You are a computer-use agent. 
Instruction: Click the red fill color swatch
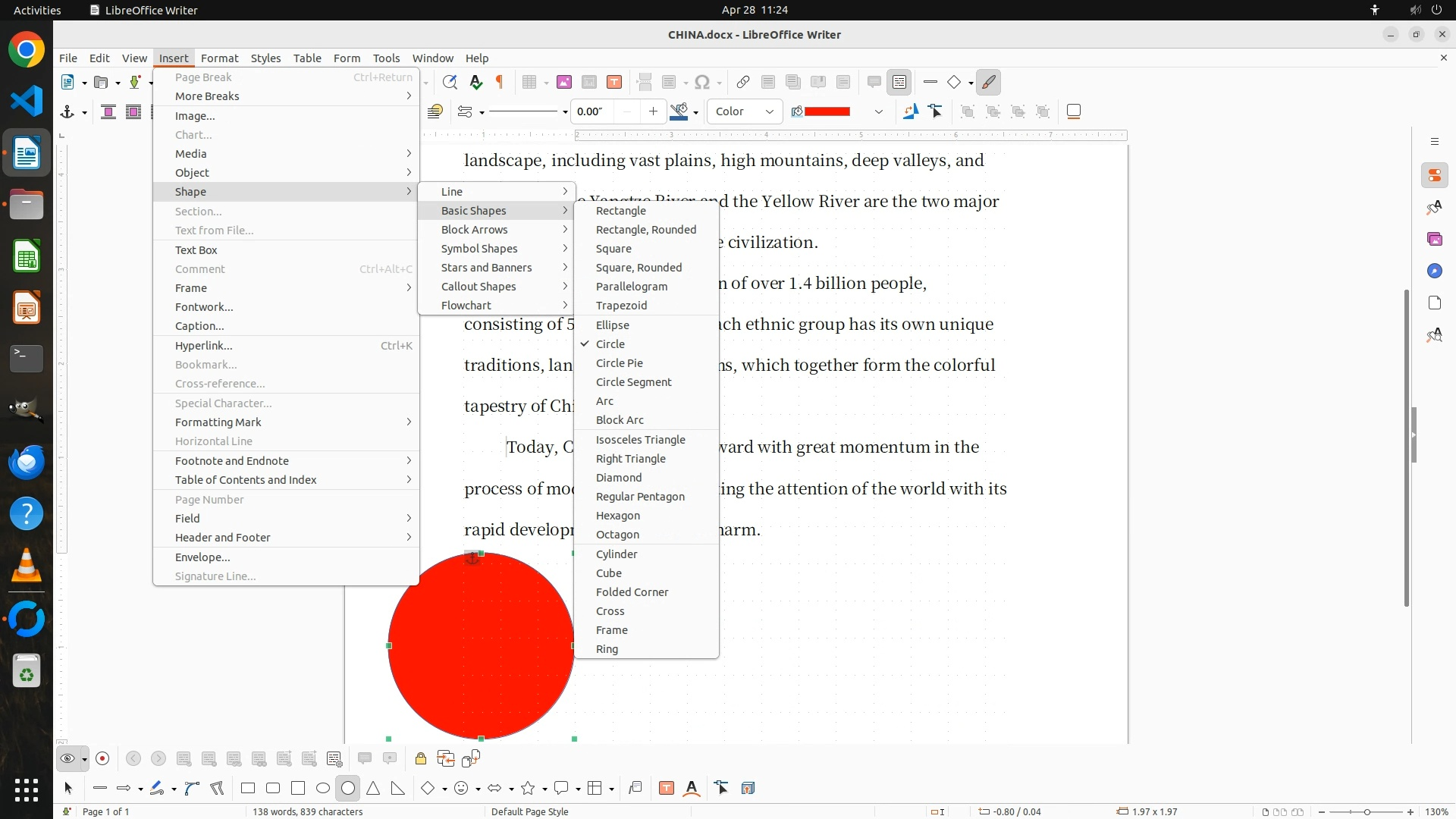(x=827, y=111)
